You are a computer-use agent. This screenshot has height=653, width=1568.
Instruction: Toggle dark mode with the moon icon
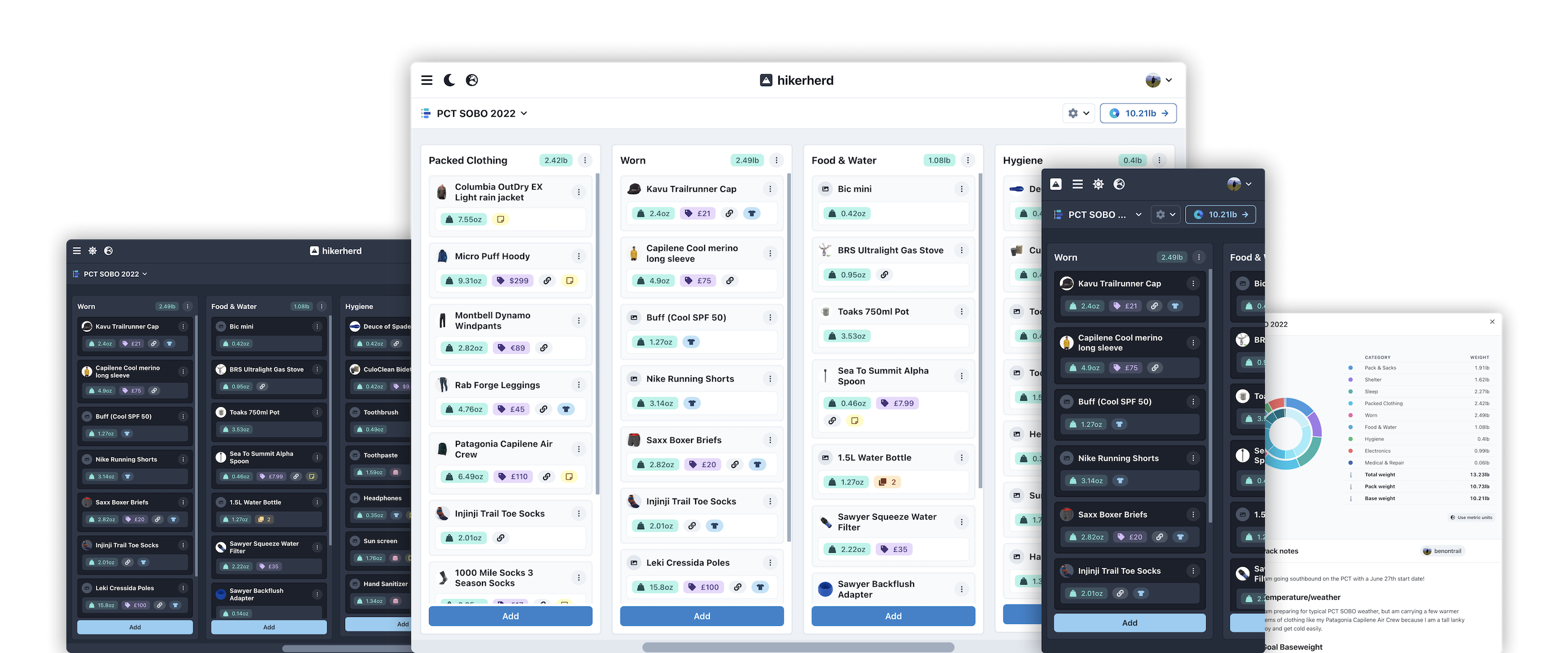click(449, 80)
